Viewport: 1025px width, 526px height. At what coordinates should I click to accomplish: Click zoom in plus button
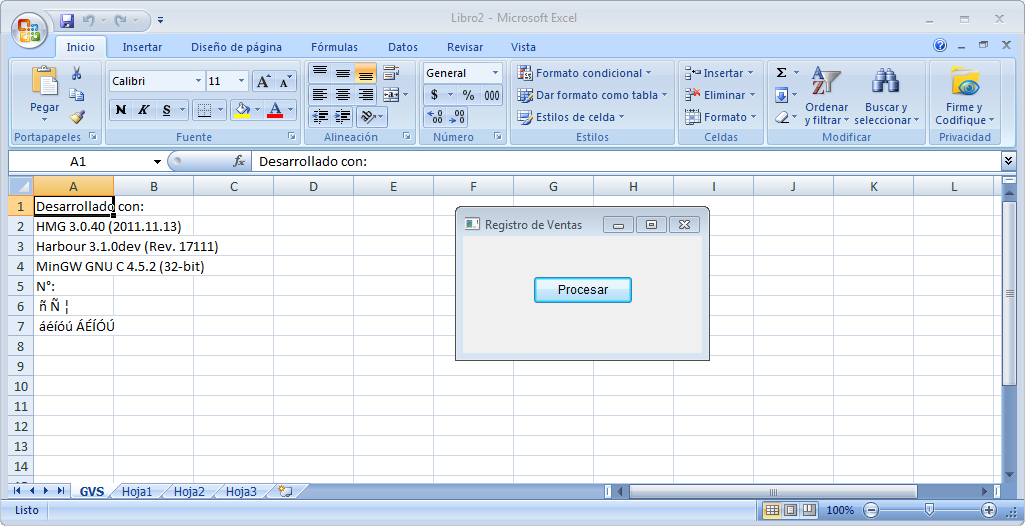988,510
